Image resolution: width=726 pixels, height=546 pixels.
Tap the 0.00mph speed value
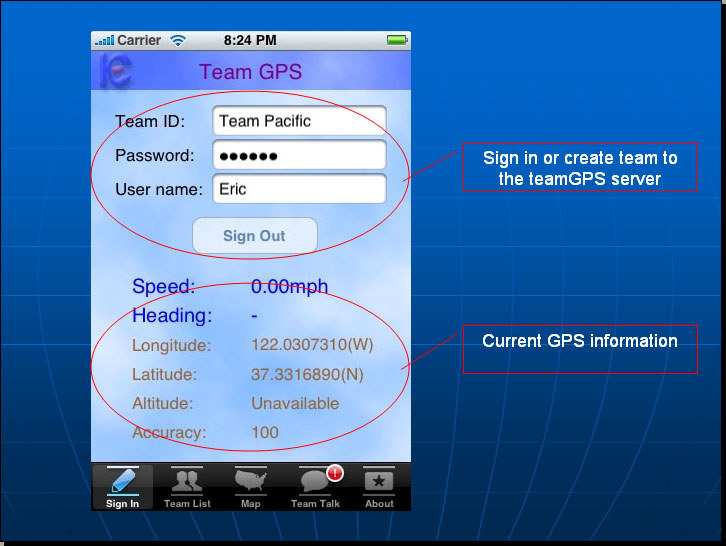(x=289, y=287)
